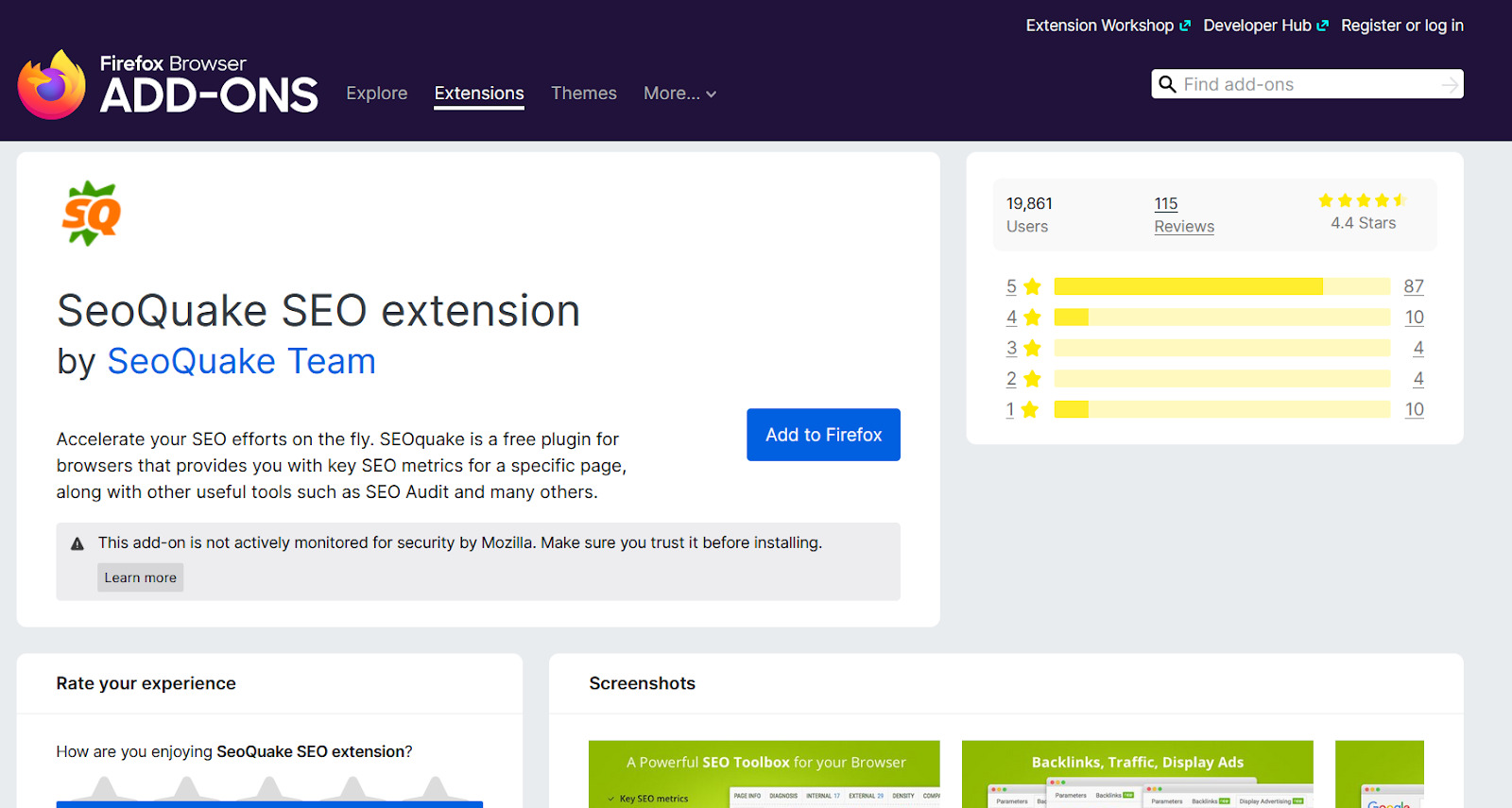The height and width of the screenshot is (808, 1512).
Task: Click the Firefox logo icon
Action: pyautogui.click(x=52, y=85)
